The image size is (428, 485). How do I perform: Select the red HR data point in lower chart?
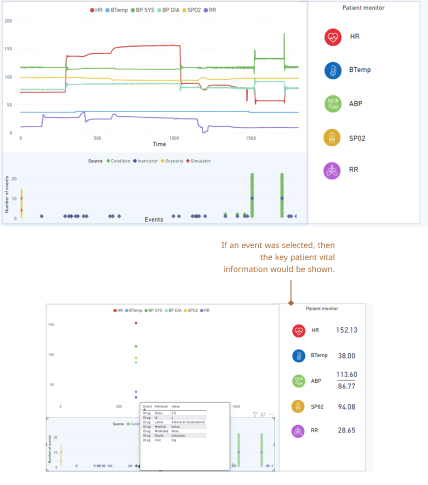tap(136, 323)
